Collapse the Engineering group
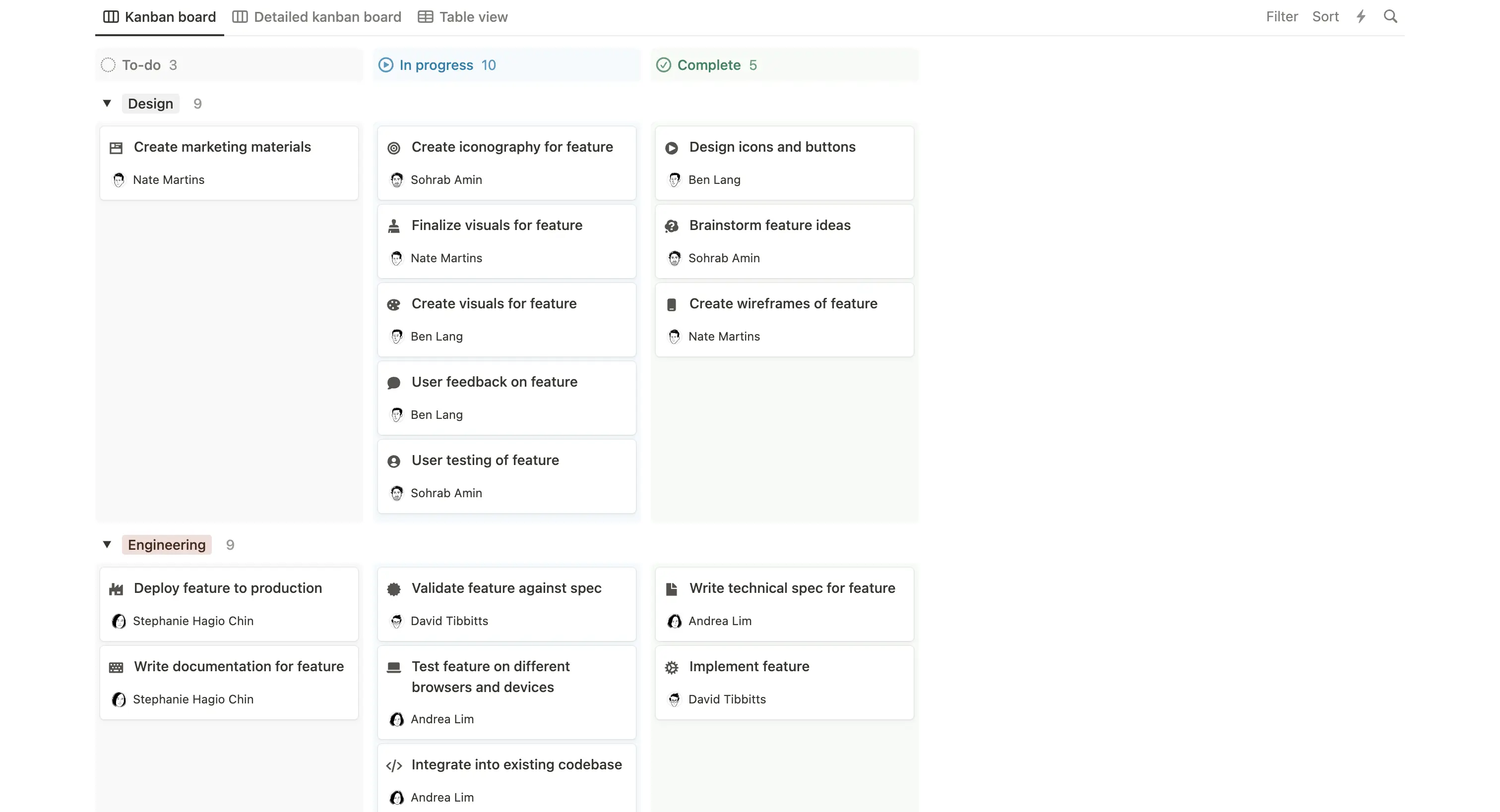This screenshot has width=1500, height=812. (x=107, y=544)
